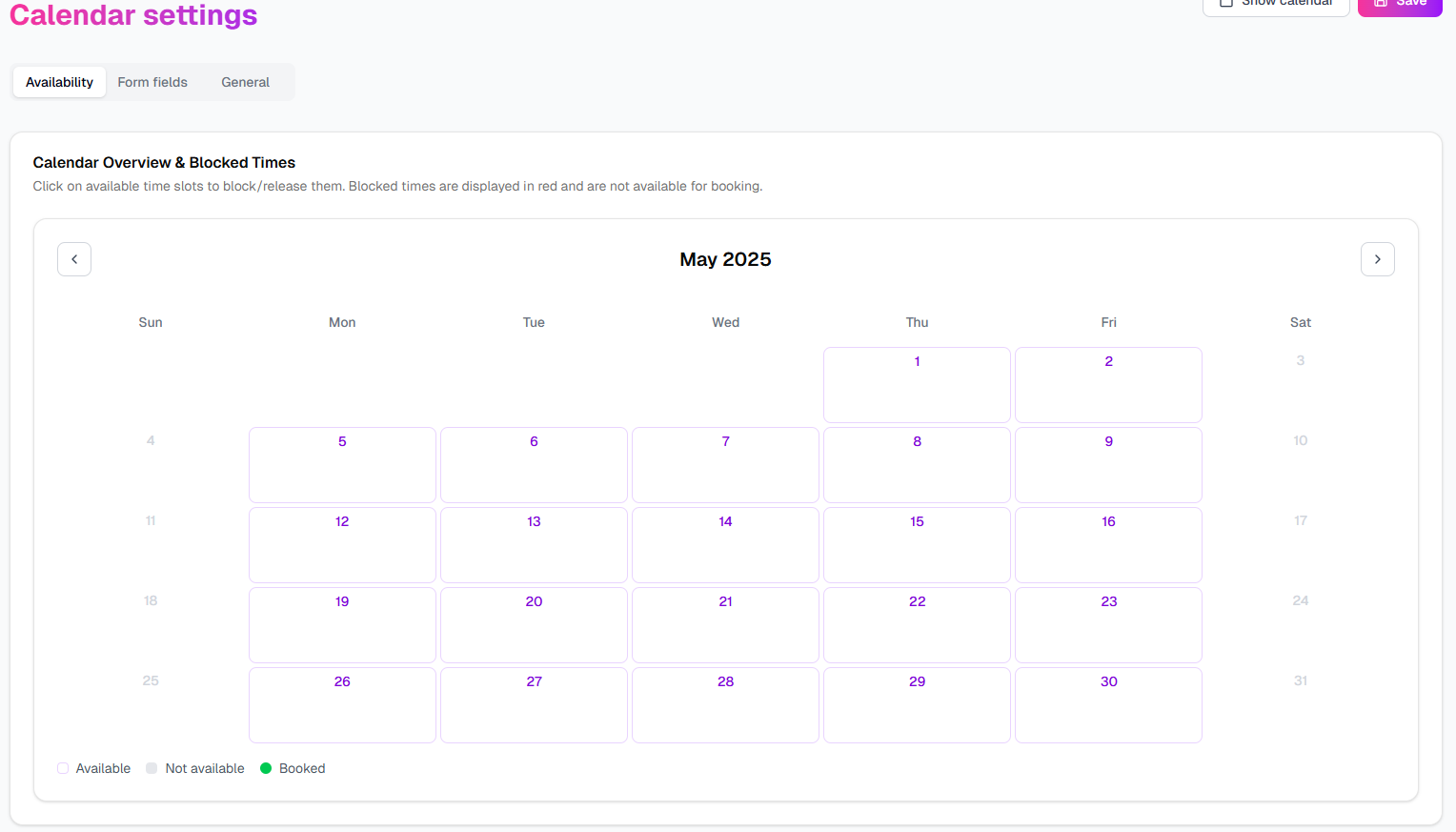Go to the next month
Viewport: 1456px width, 832px height.
[1377, 259]
